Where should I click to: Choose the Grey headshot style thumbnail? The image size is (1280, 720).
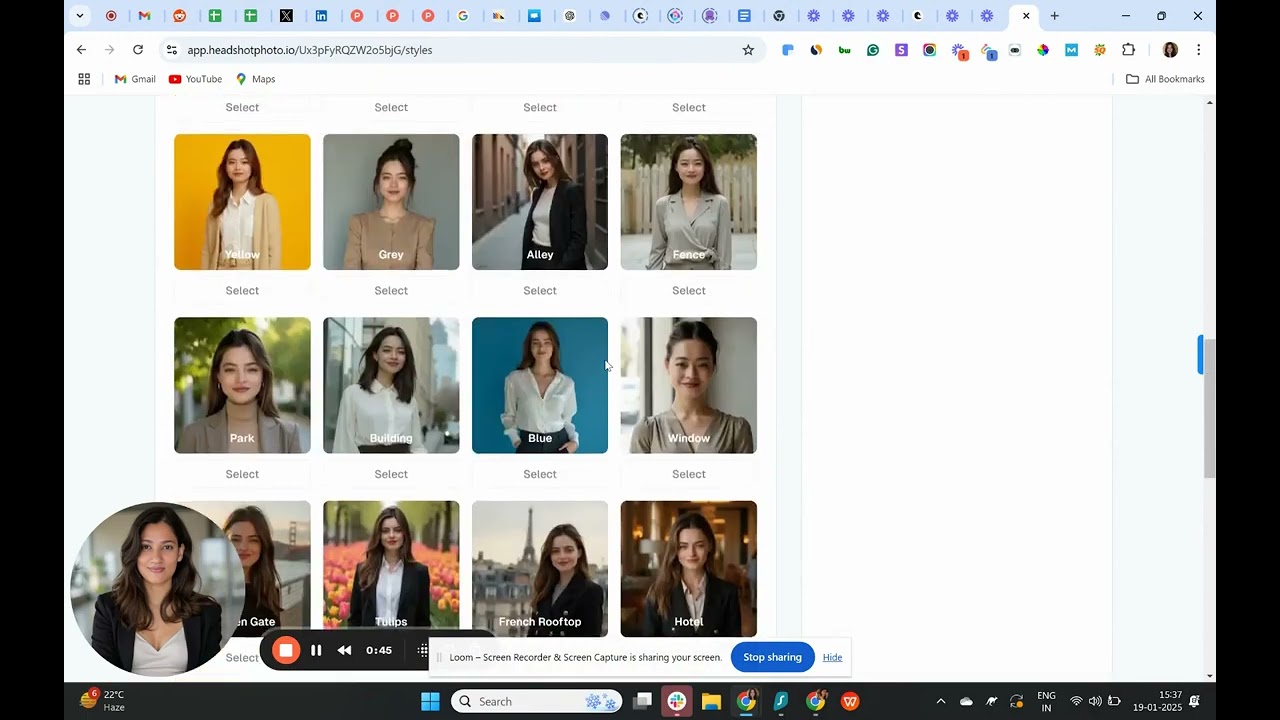pyautogui.click(x=391, y=202)
